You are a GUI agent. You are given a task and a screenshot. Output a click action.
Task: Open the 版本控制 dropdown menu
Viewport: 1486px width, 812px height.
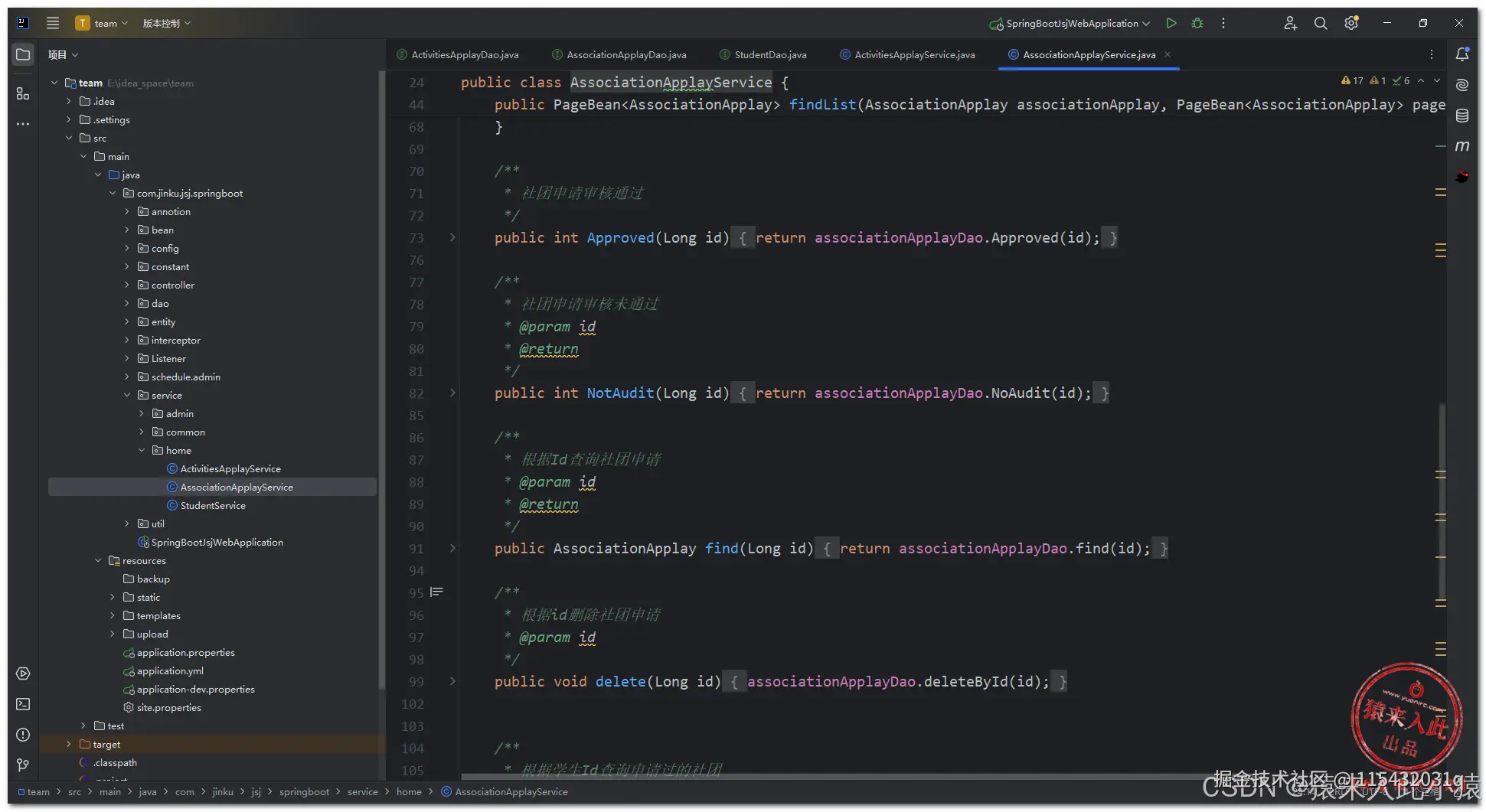point(167,23)
